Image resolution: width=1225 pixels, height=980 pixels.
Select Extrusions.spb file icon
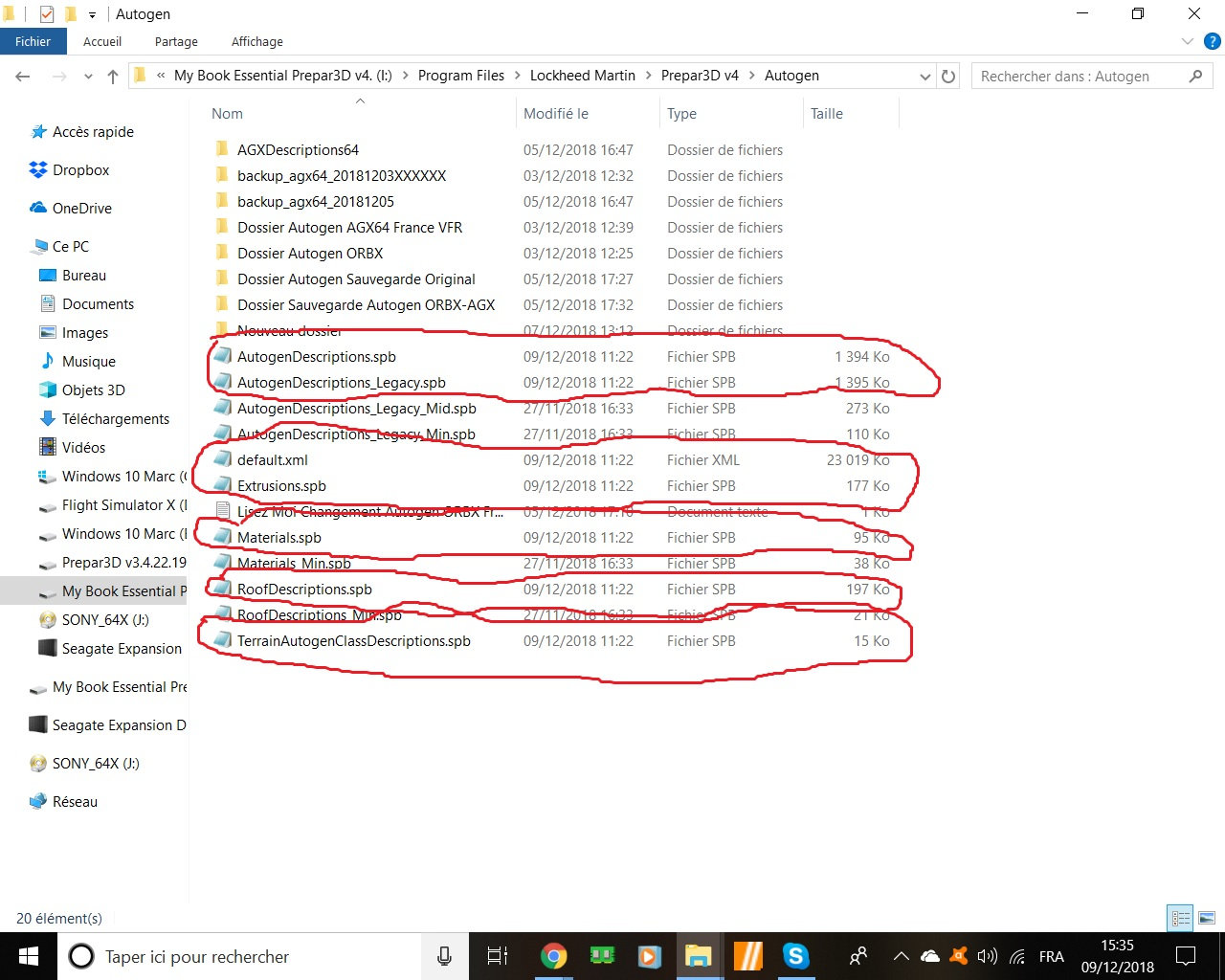pos(222,485)
